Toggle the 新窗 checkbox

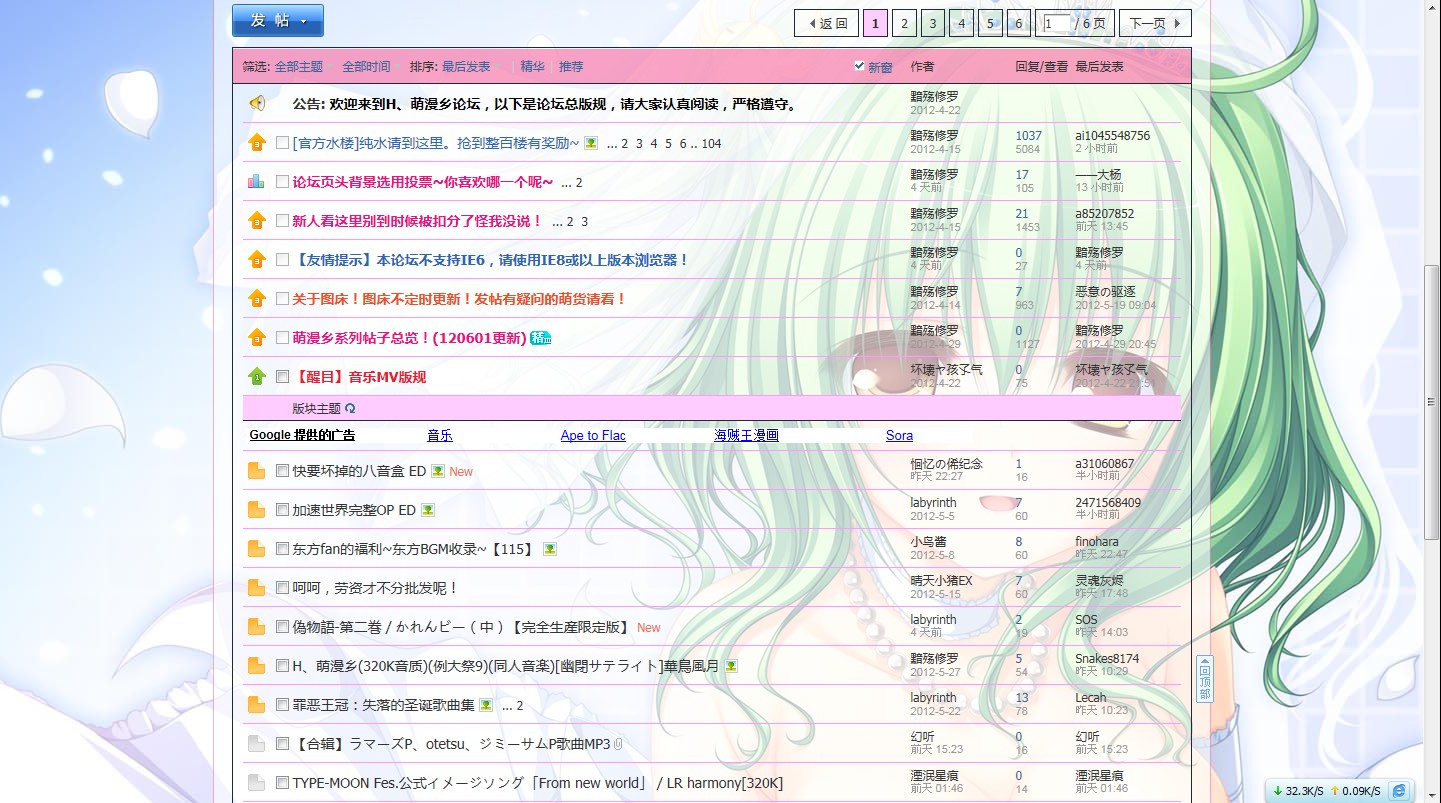pos(859,66)
